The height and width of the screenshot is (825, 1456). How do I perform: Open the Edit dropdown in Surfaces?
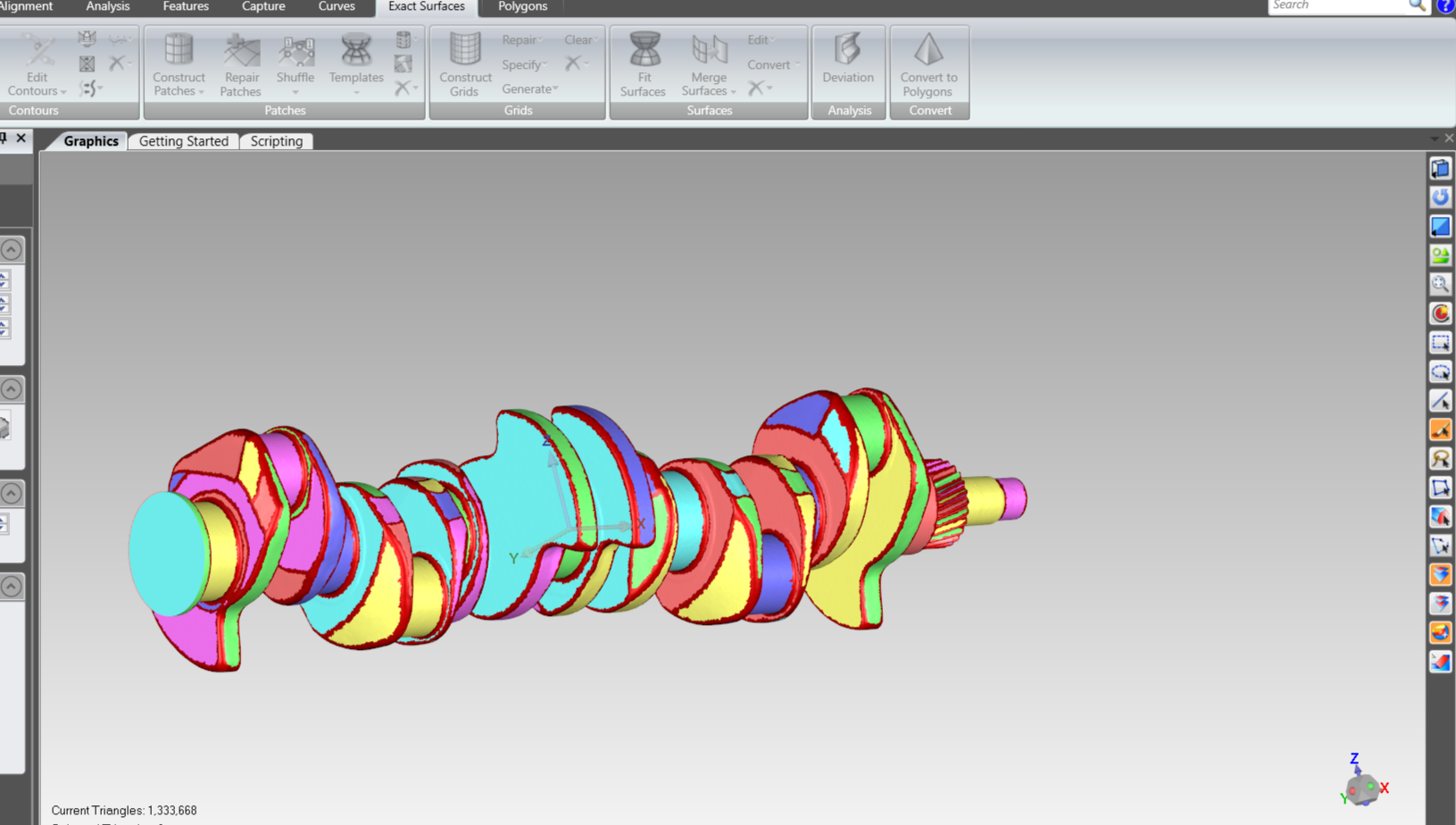(761, 39)
